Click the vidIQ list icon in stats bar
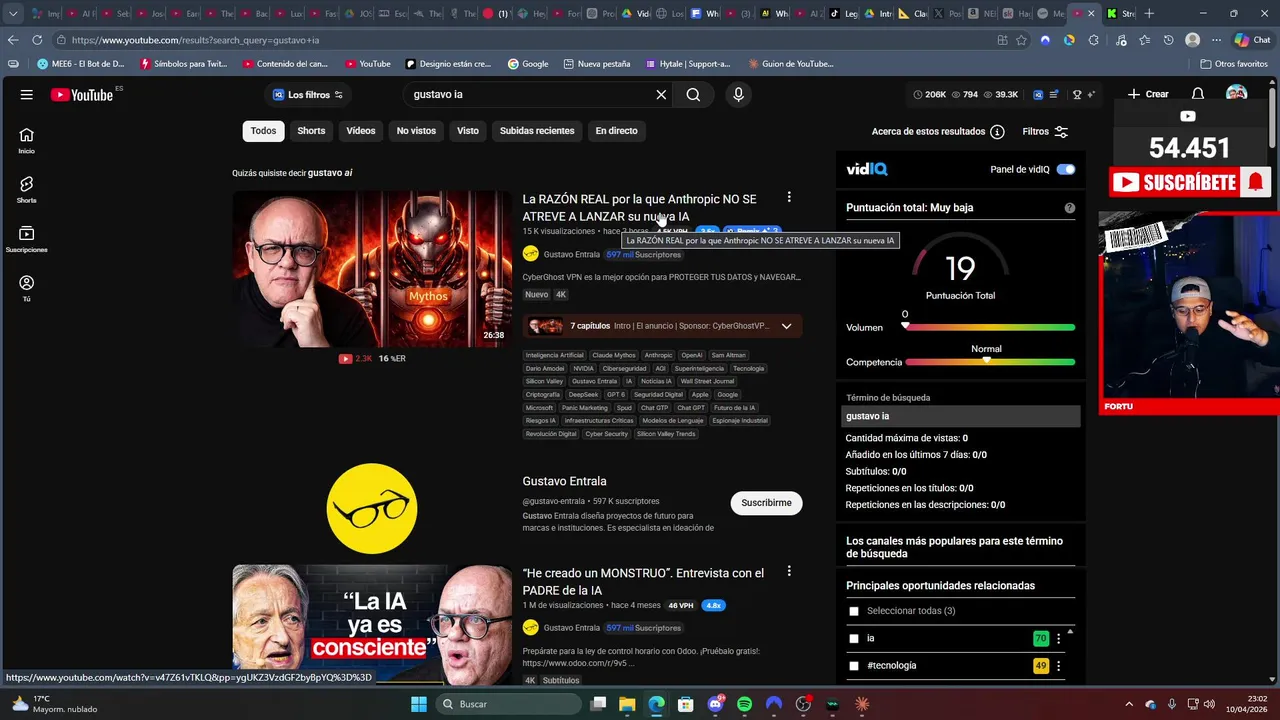Image resolution: width=1280 pixels, height=720 pixels. pos(1054,94)
